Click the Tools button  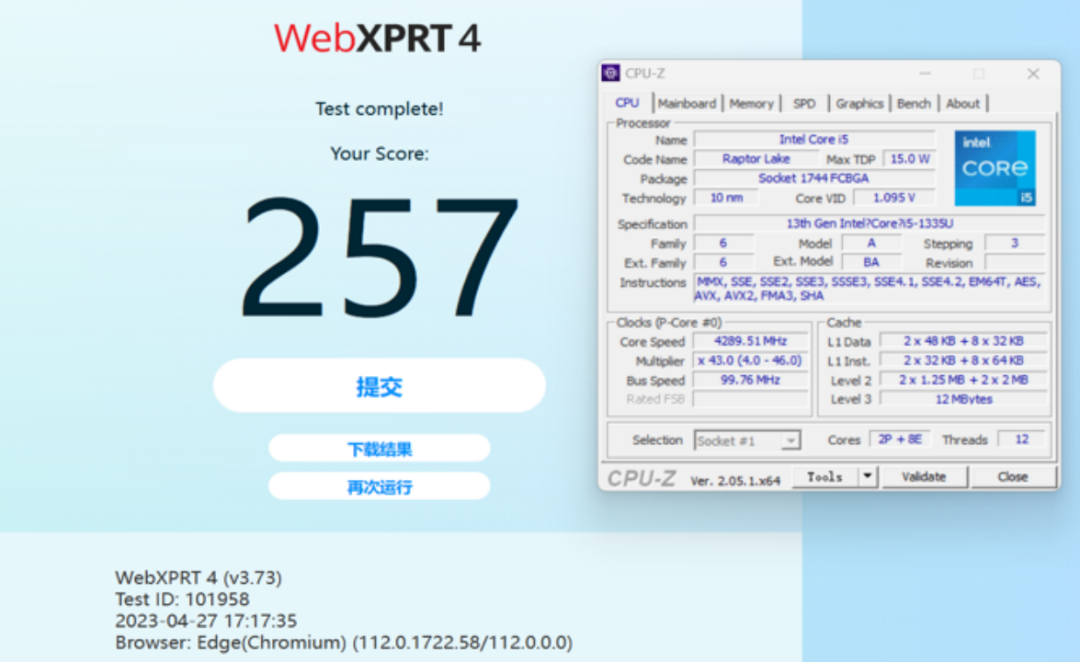coord(825,477)
